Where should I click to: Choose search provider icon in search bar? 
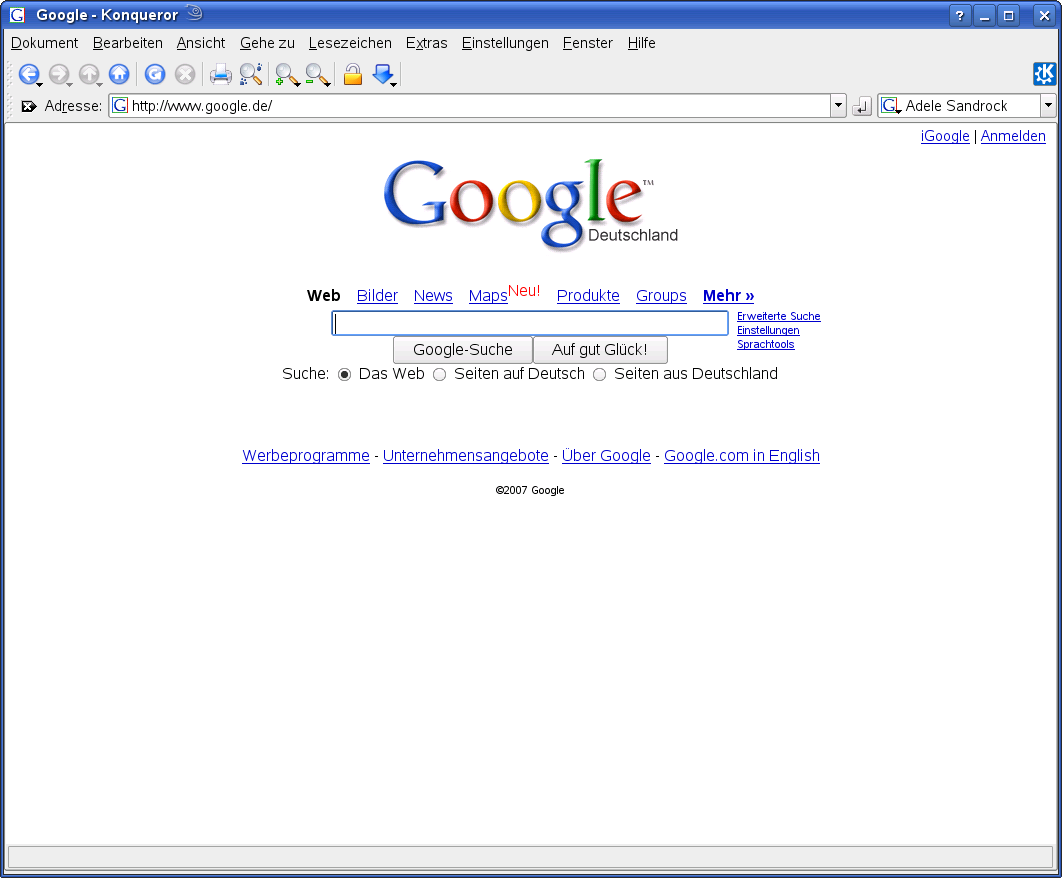[891, 106]
